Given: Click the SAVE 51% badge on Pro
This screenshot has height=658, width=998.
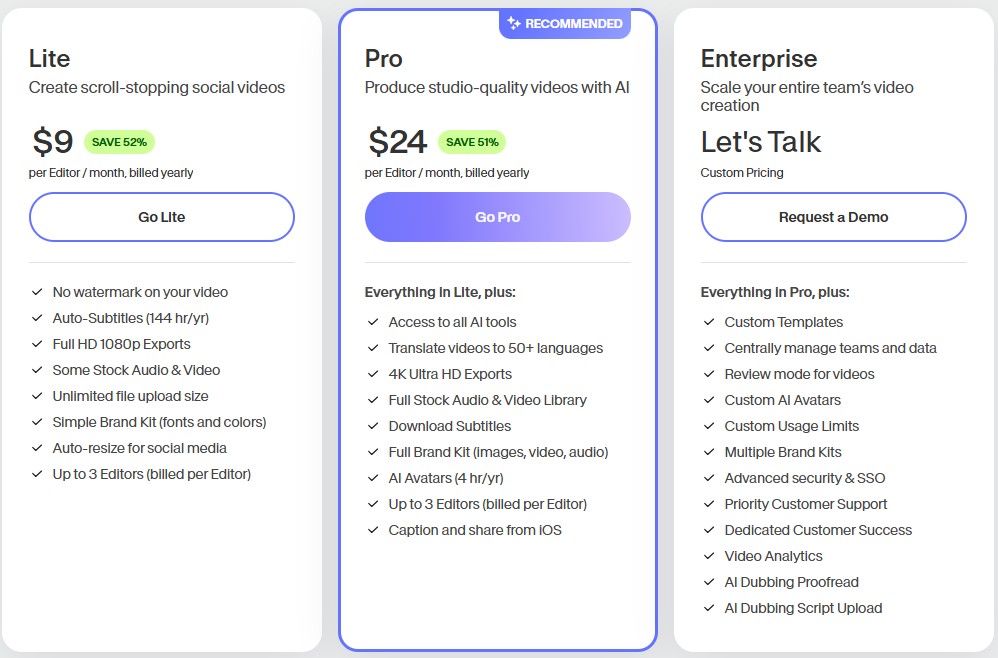Looking at the screenshot, I should pos(472,142).
